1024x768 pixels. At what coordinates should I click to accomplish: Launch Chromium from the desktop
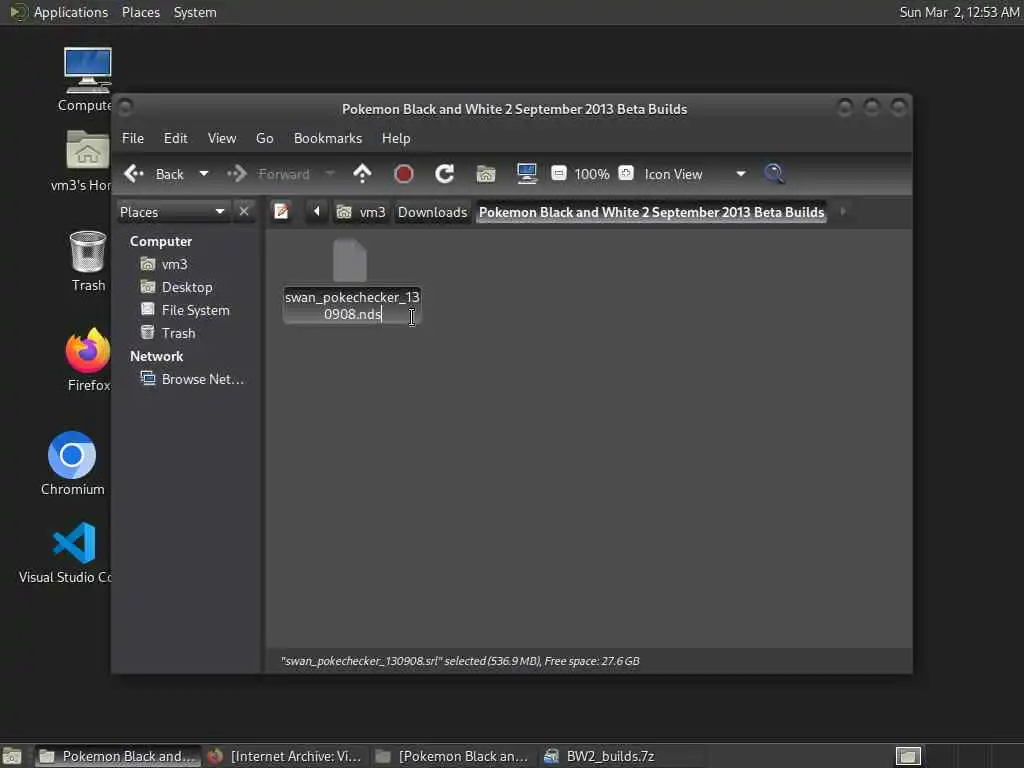tap(72, 463)
